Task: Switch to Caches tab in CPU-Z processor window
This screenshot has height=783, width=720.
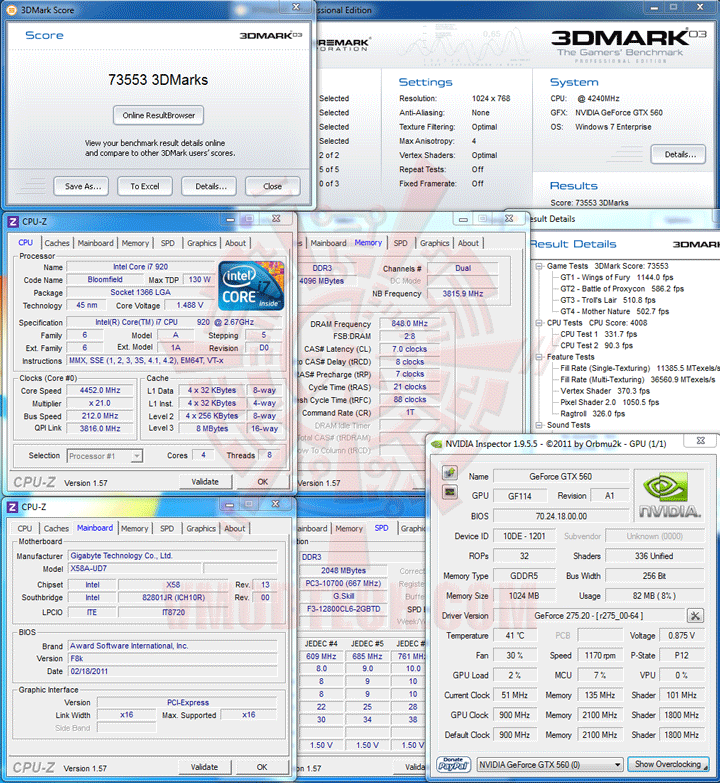Action: click(x=57, y=243)
